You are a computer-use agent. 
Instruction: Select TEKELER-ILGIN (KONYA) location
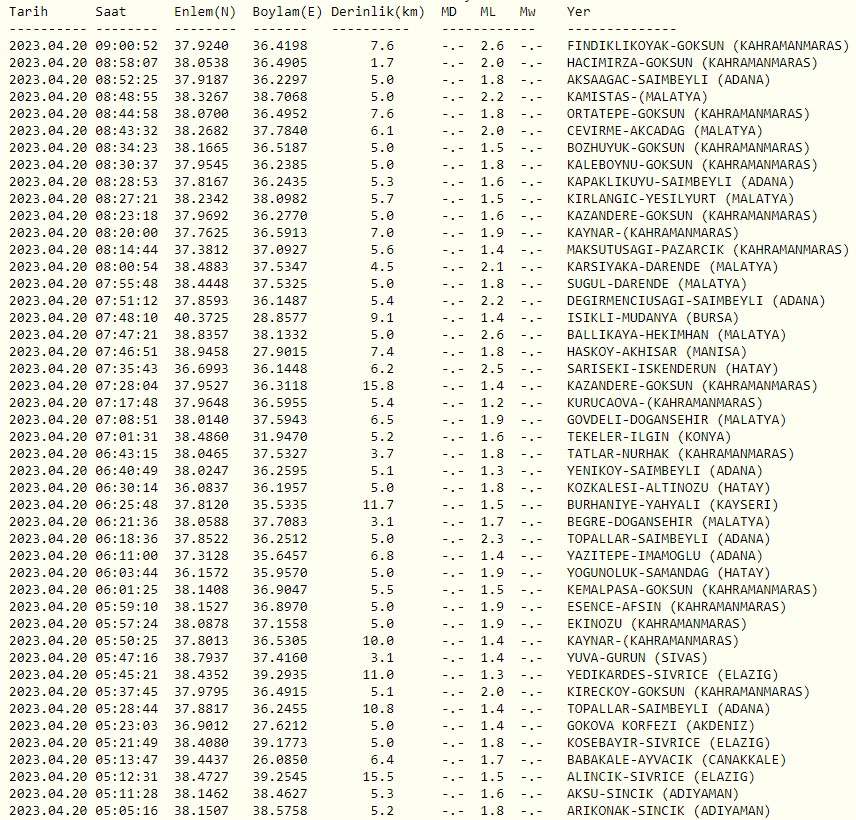tap(649, 436)
